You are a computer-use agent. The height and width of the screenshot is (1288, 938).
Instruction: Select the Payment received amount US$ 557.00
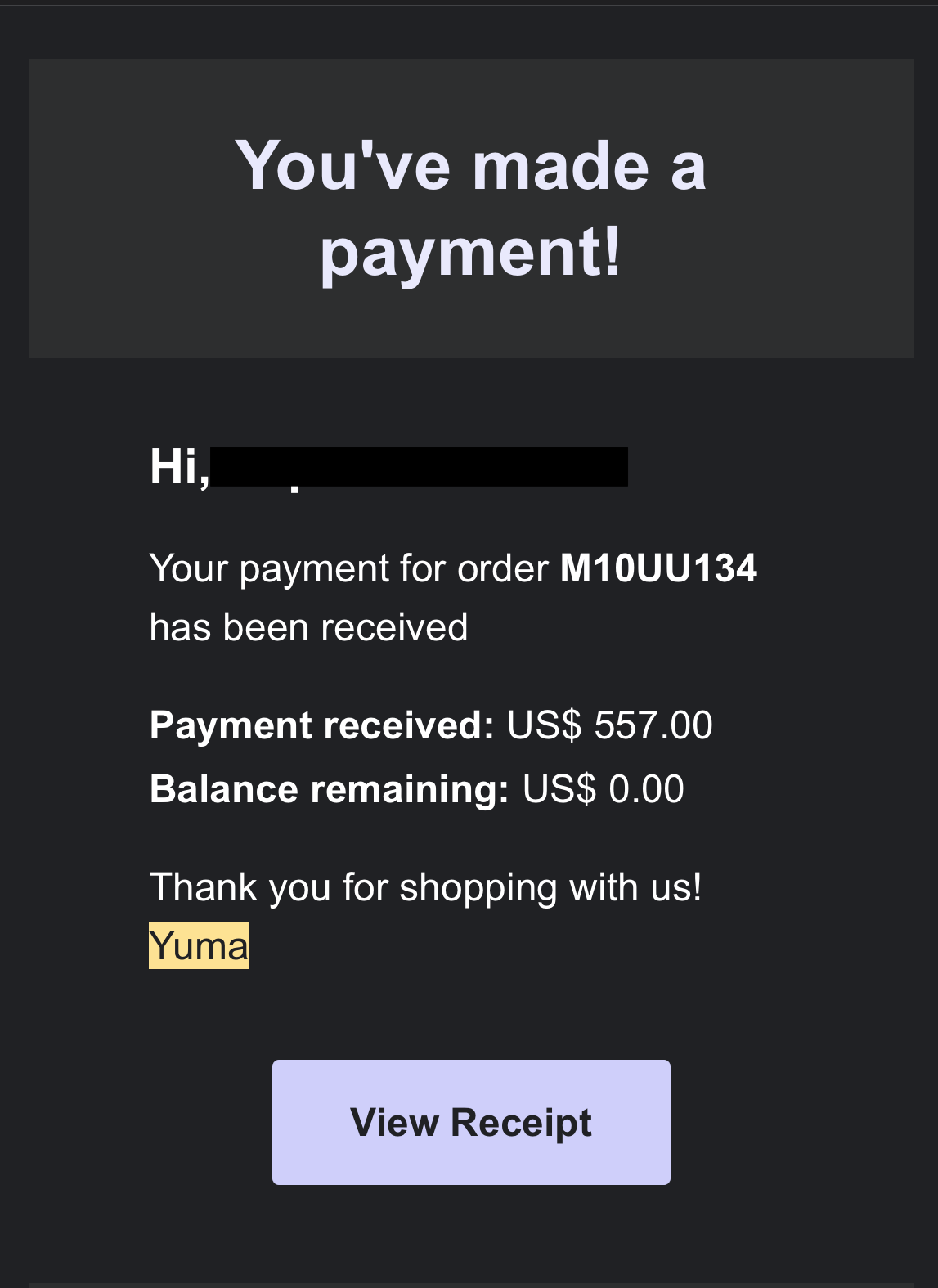609,725
